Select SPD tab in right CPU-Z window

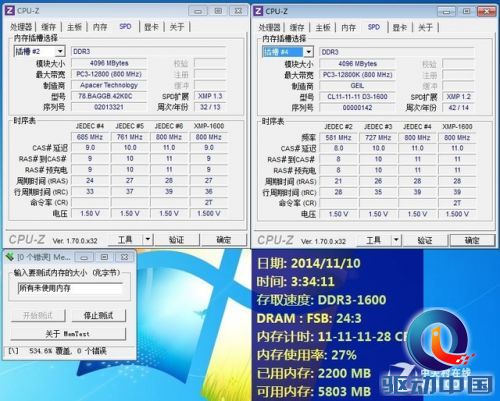pos(374,27)
